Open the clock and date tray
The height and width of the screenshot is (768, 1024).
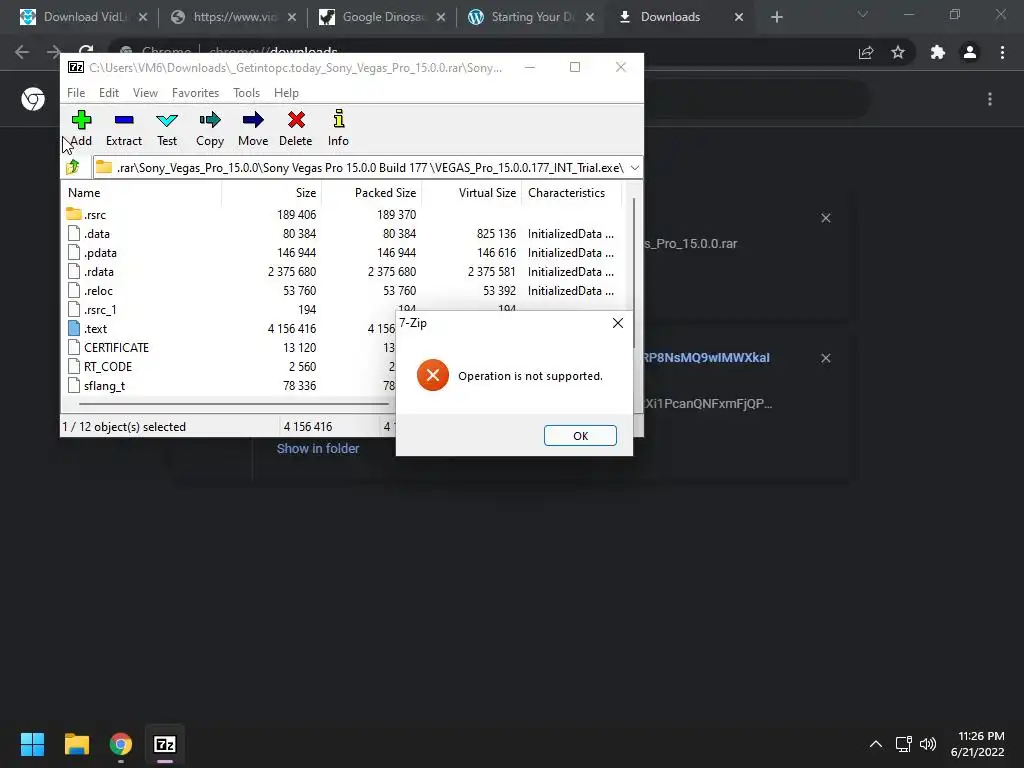pos(978,744)
